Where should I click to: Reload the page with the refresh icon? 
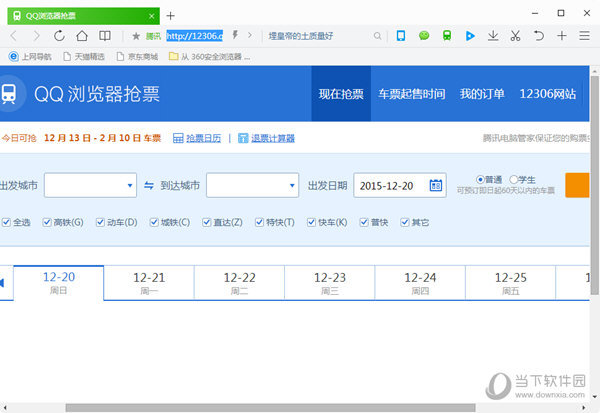pos(59,36)
